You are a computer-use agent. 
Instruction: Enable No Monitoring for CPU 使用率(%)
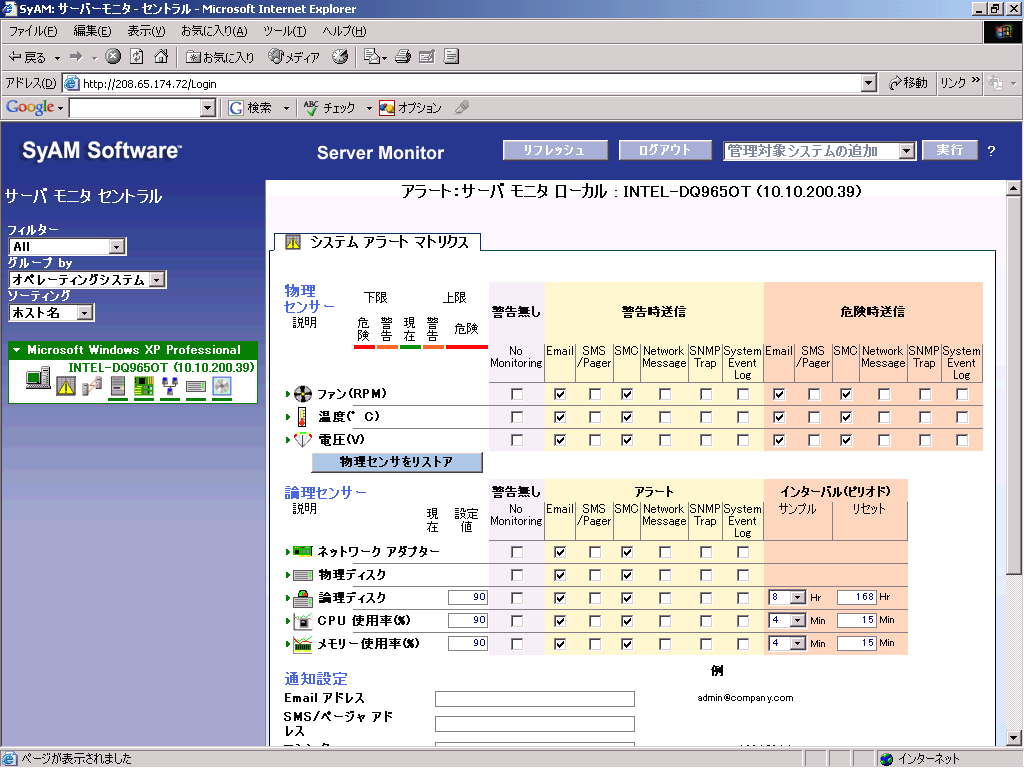pos(516,621)
